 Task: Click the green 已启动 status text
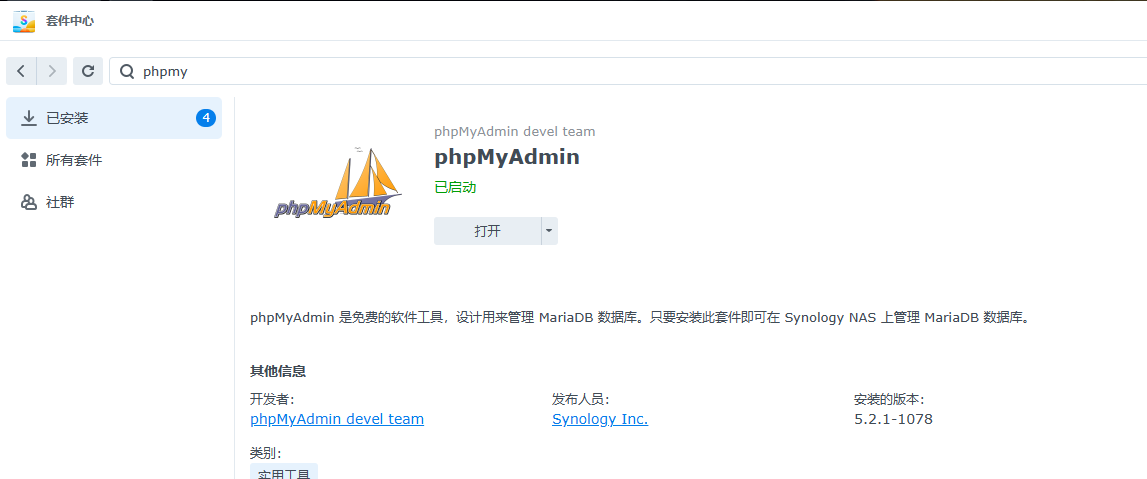455,187
